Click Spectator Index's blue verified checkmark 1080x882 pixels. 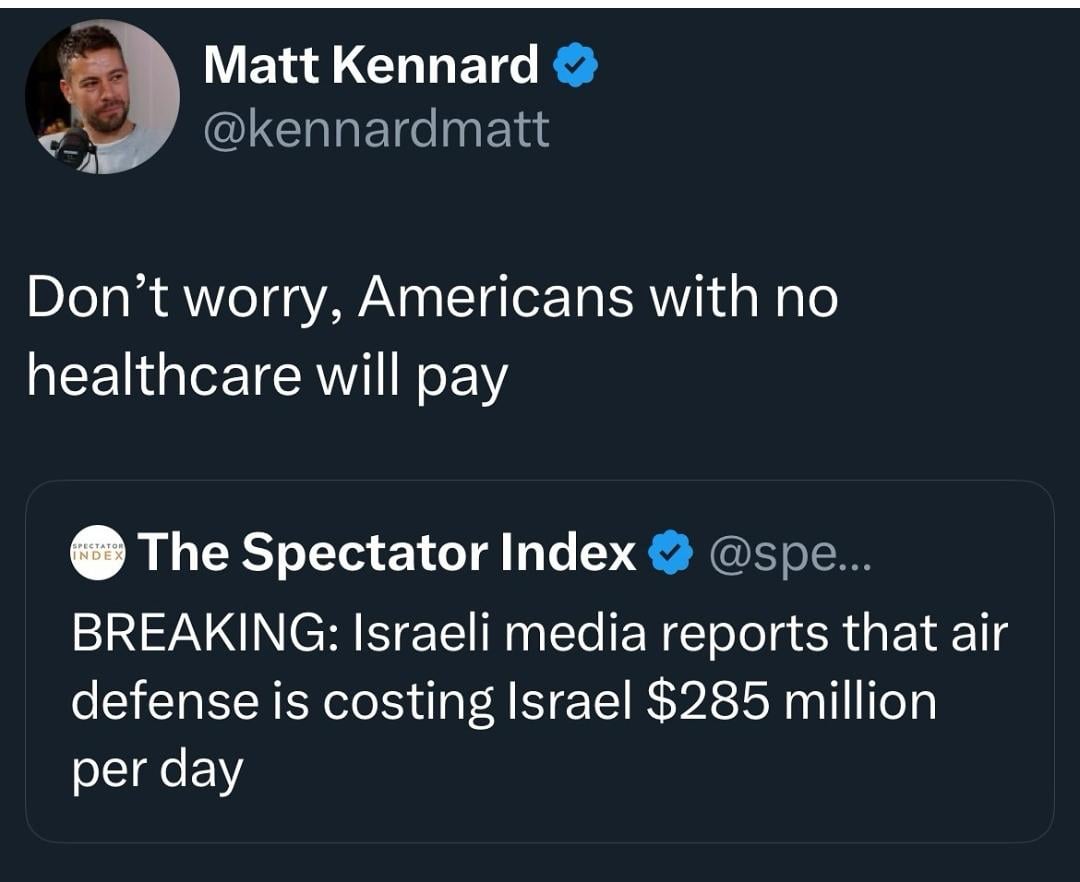pyautogui.click(x=670, y=553)
